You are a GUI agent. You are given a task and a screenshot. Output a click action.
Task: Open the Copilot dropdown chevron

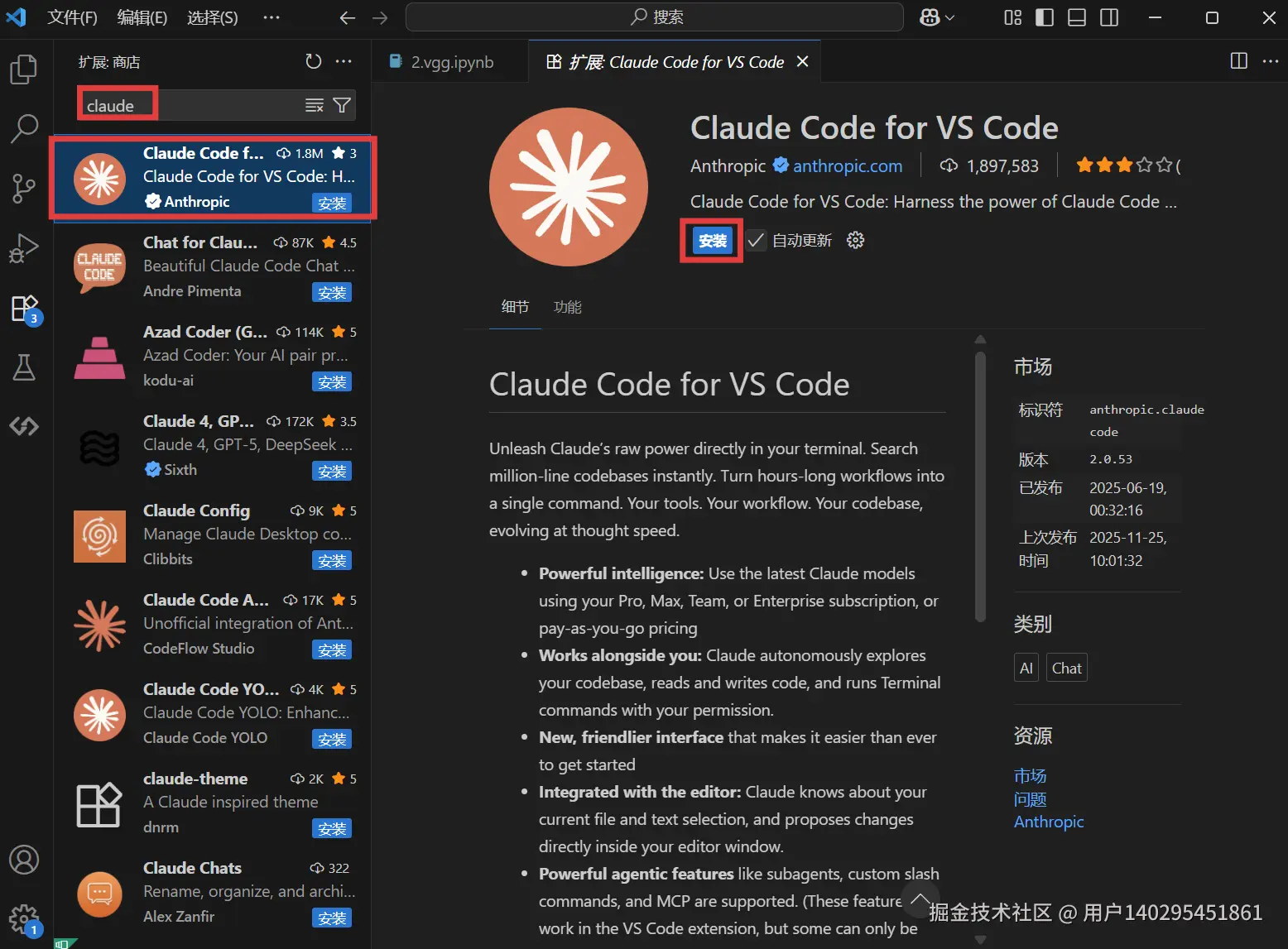tap(949, 17)
